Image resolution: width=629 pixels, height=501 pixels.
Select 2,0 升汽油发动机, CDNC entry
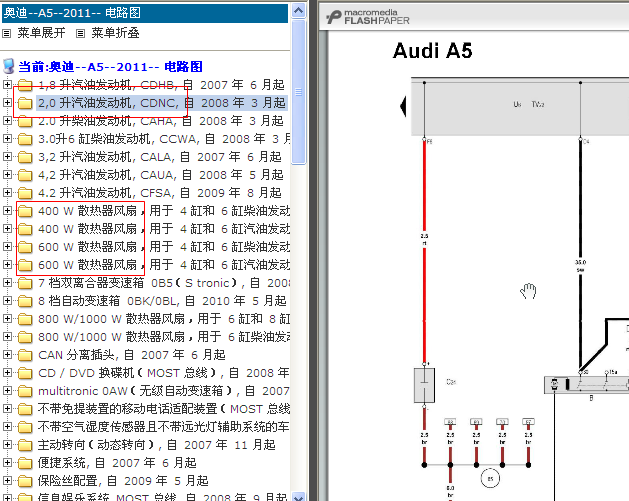[x=162, y=103]
